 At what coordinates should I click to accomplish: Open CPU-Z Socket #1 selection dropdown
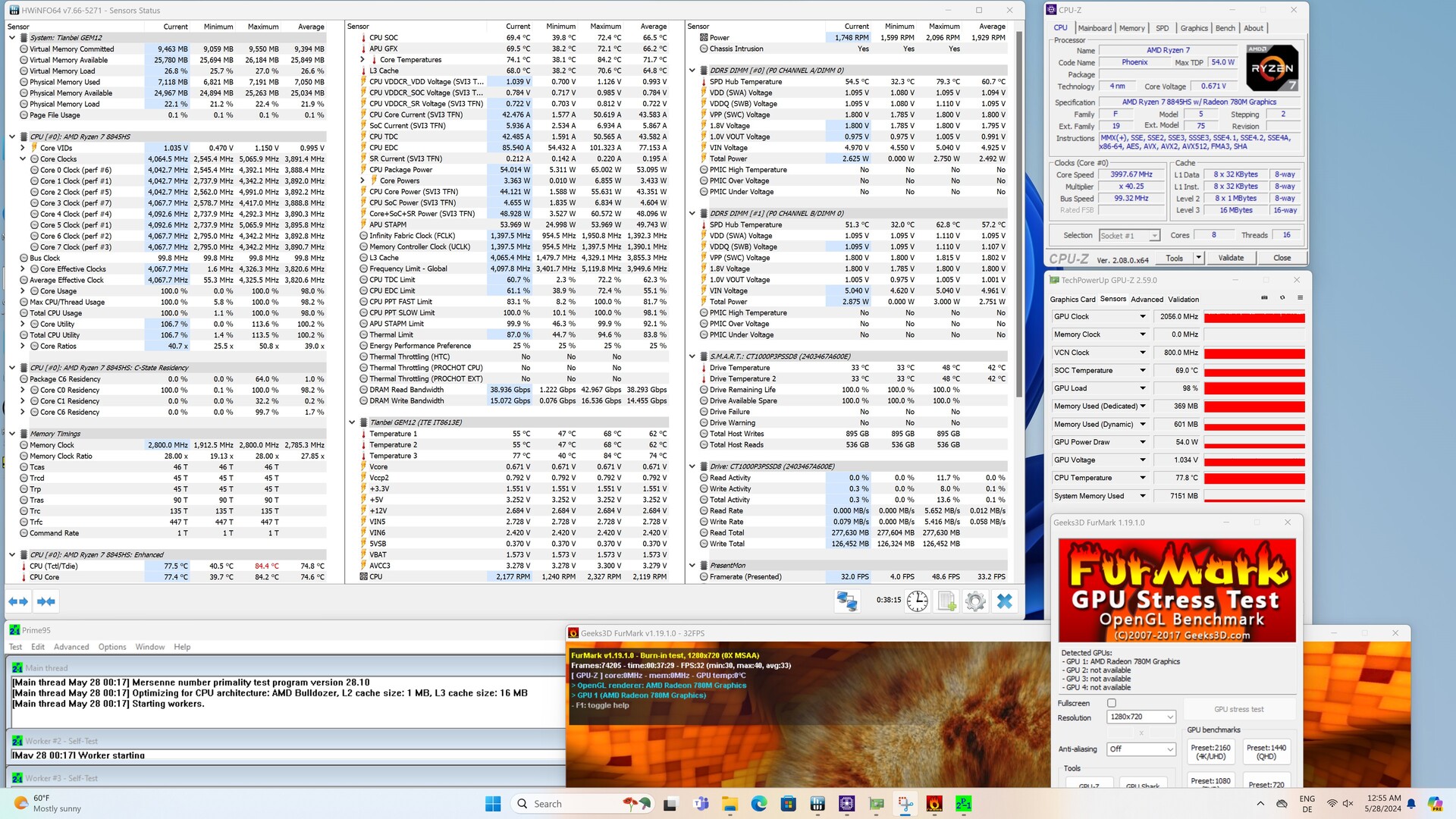(1129, 236)
